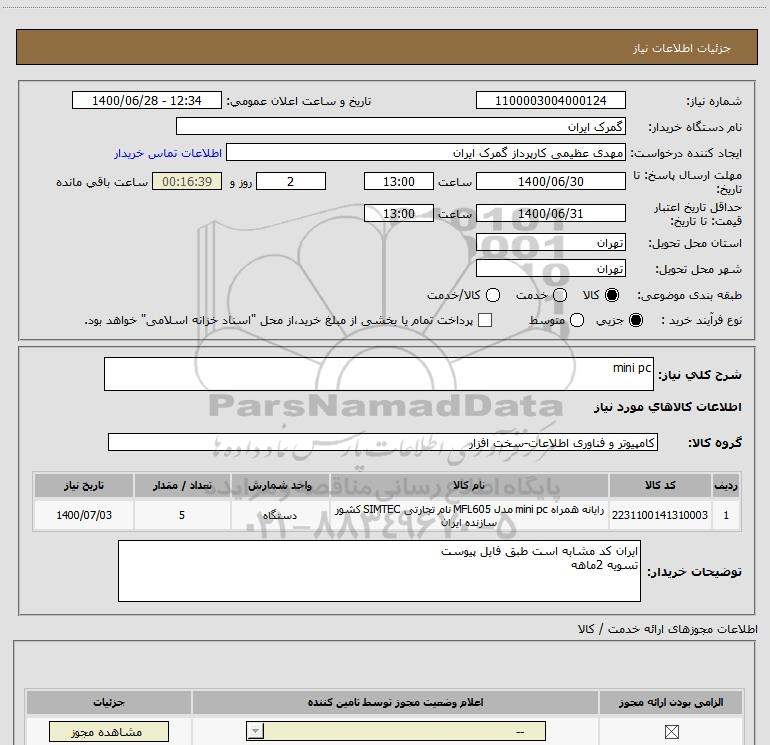770x745 pixels.
Task: Click the دستگاه unit cell
Action: [280, 515]
